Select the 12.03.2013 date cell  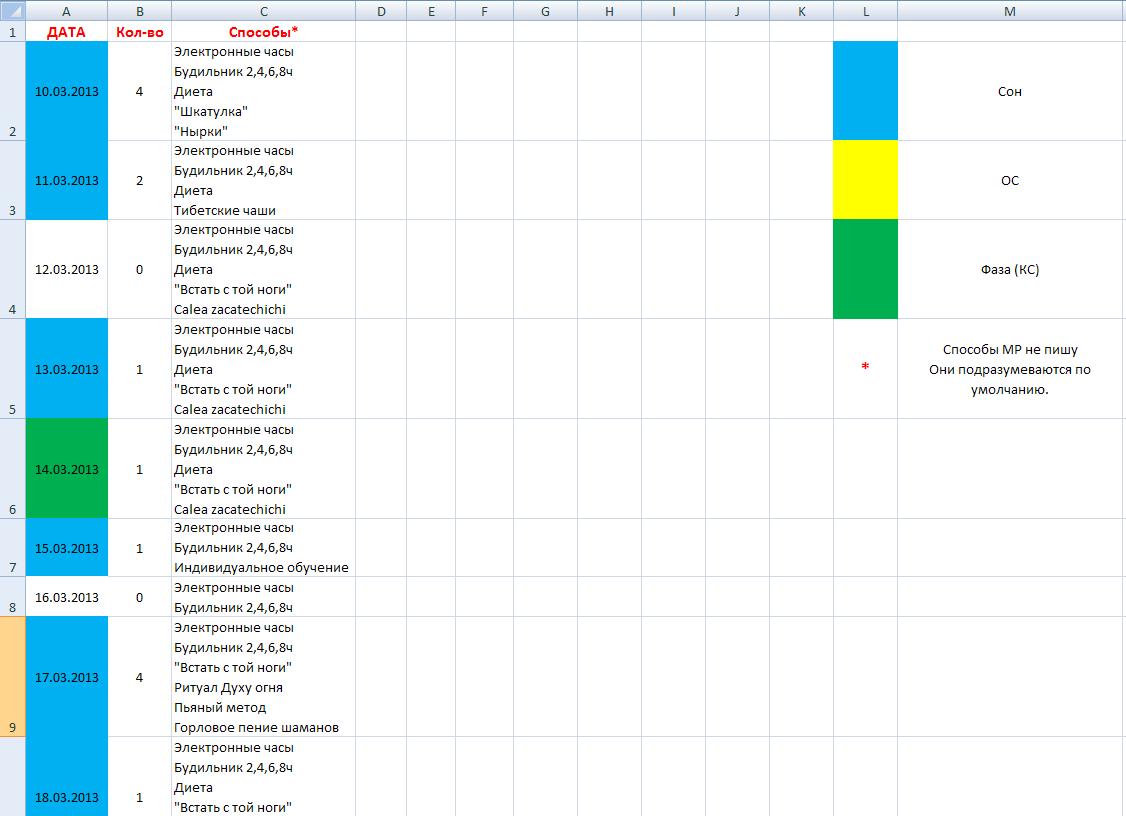coord(66,269)
